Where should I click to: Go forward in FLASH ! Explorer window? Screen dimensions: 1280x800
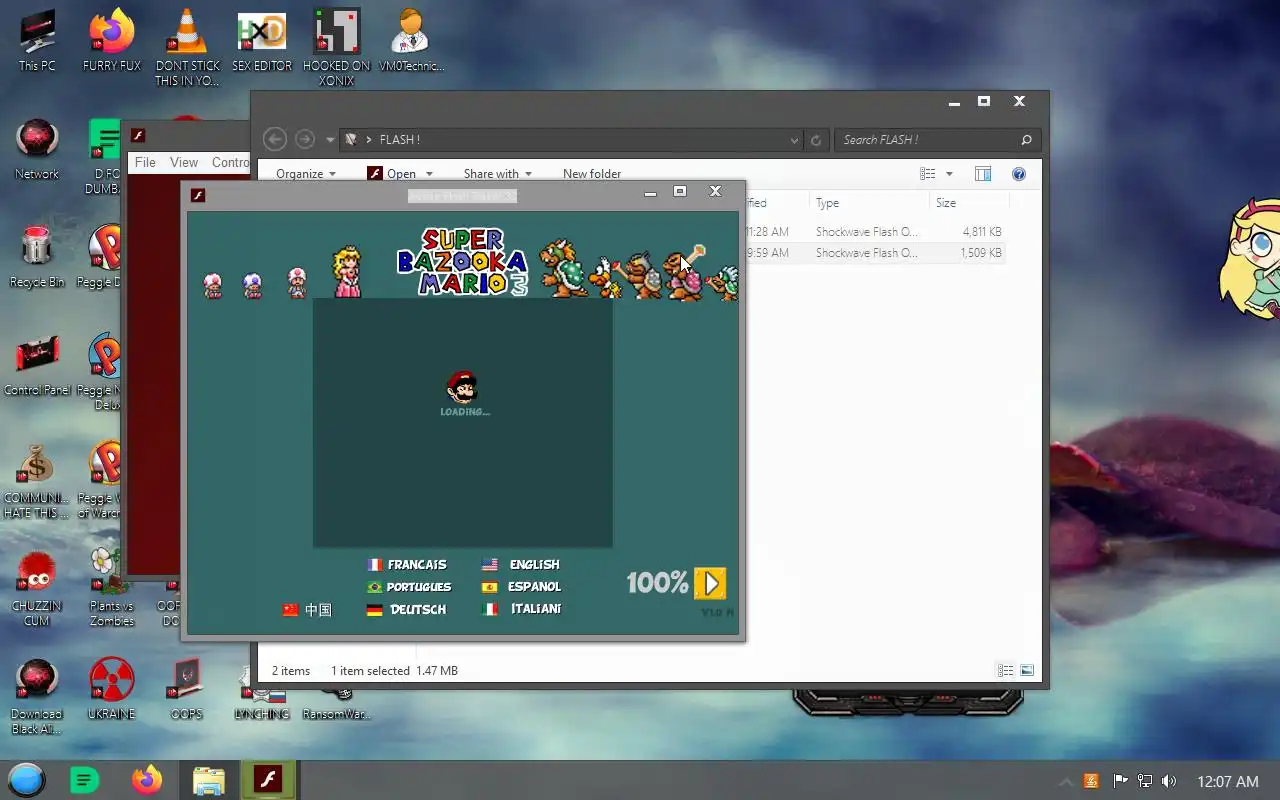305,140
